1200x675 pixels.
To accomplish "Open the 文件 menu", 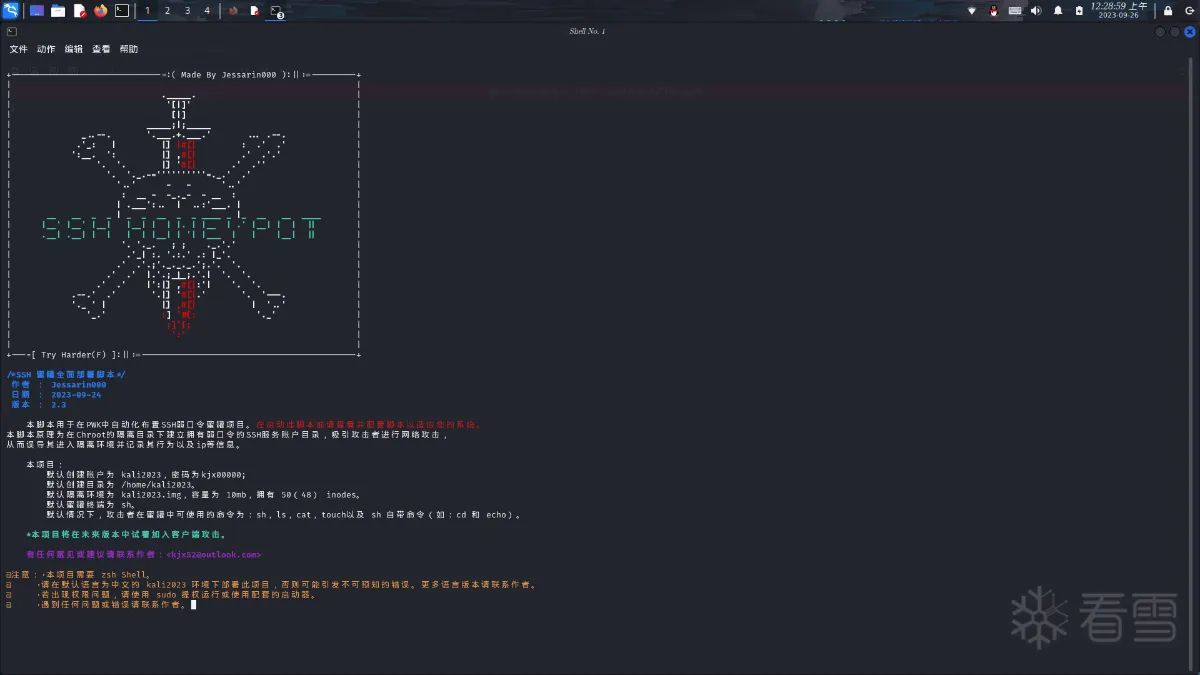I will point(18,49).
